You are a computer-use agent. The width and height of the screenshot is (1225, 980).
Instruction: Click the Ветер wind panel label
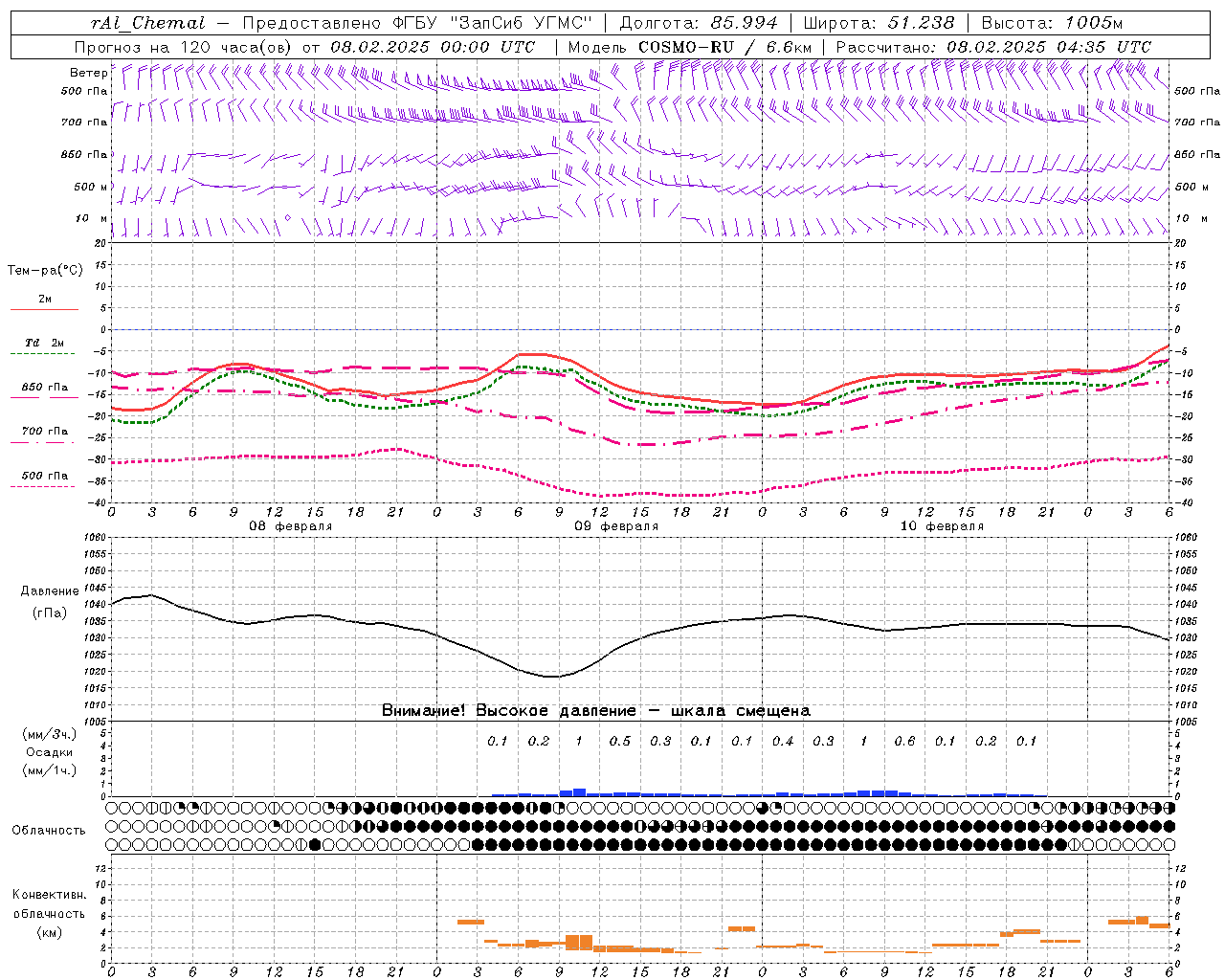point(88,73)
